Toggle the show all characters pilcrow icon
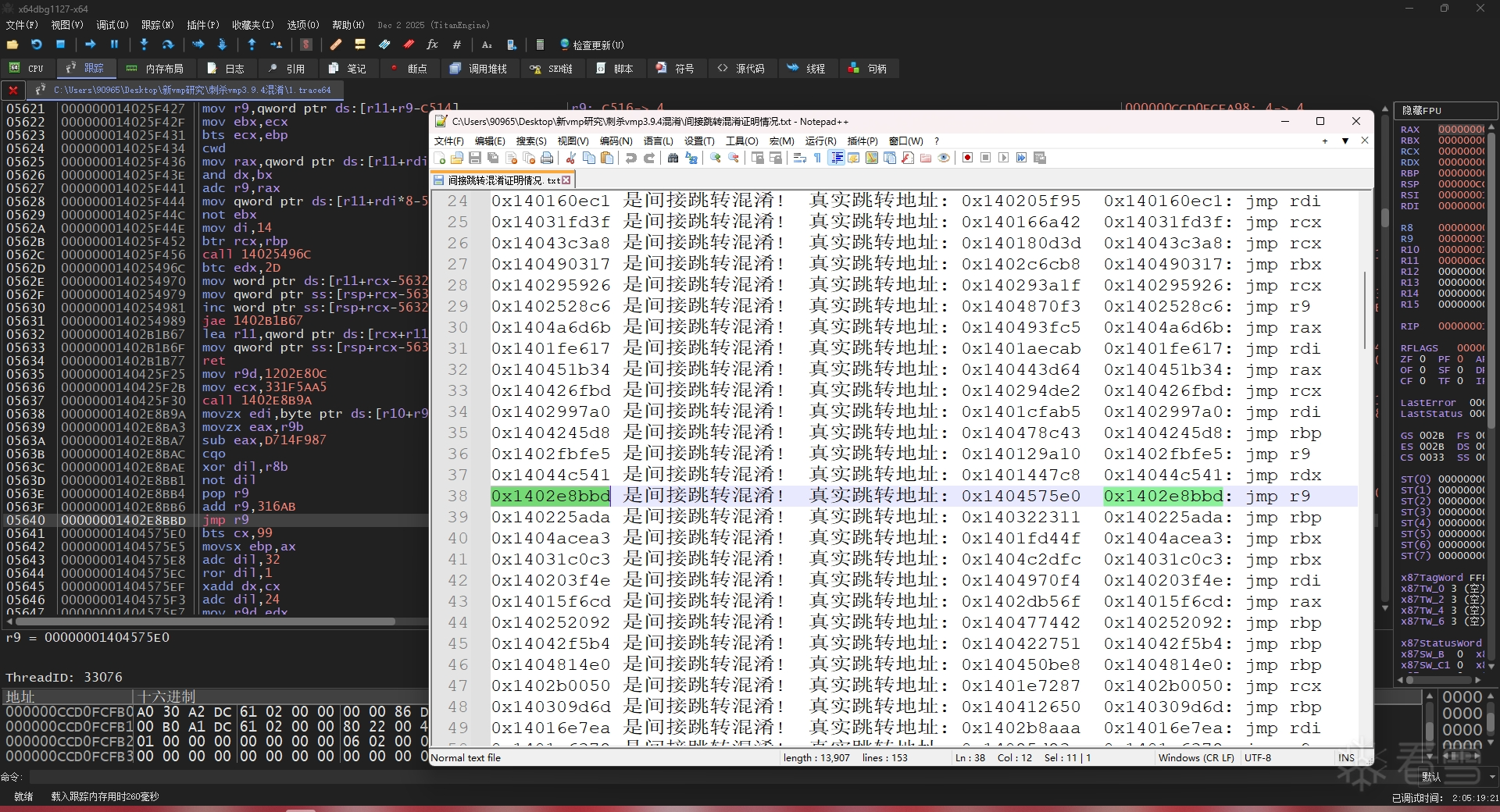The image size is (1500, 812). [818, 158]
